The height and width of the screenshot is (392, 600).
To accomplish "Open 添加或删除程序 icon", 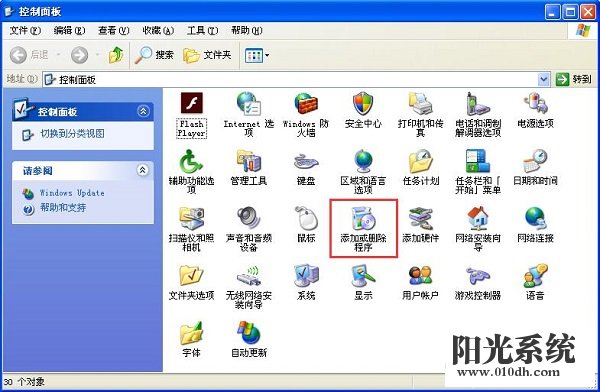I will (x=363, y=218).
